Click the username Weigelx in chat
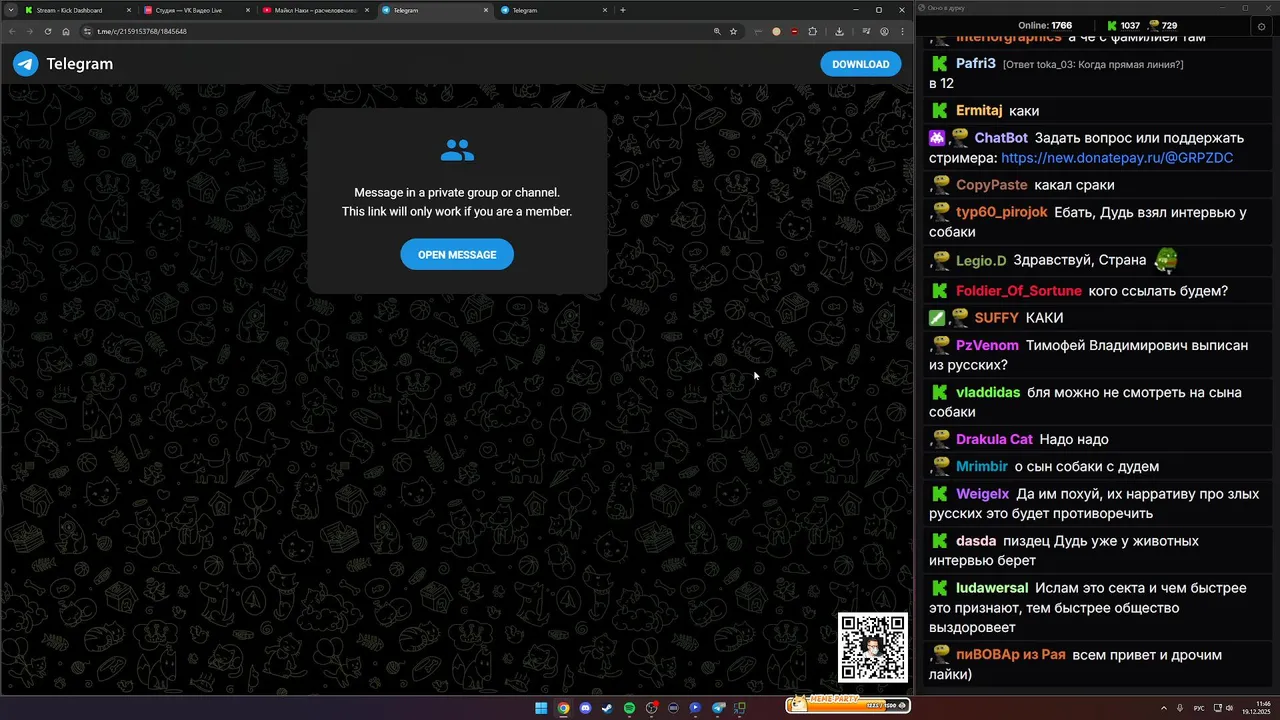The height and width of the screenshot is (720, 1280). pyautogui.click(x=982, y=494)
